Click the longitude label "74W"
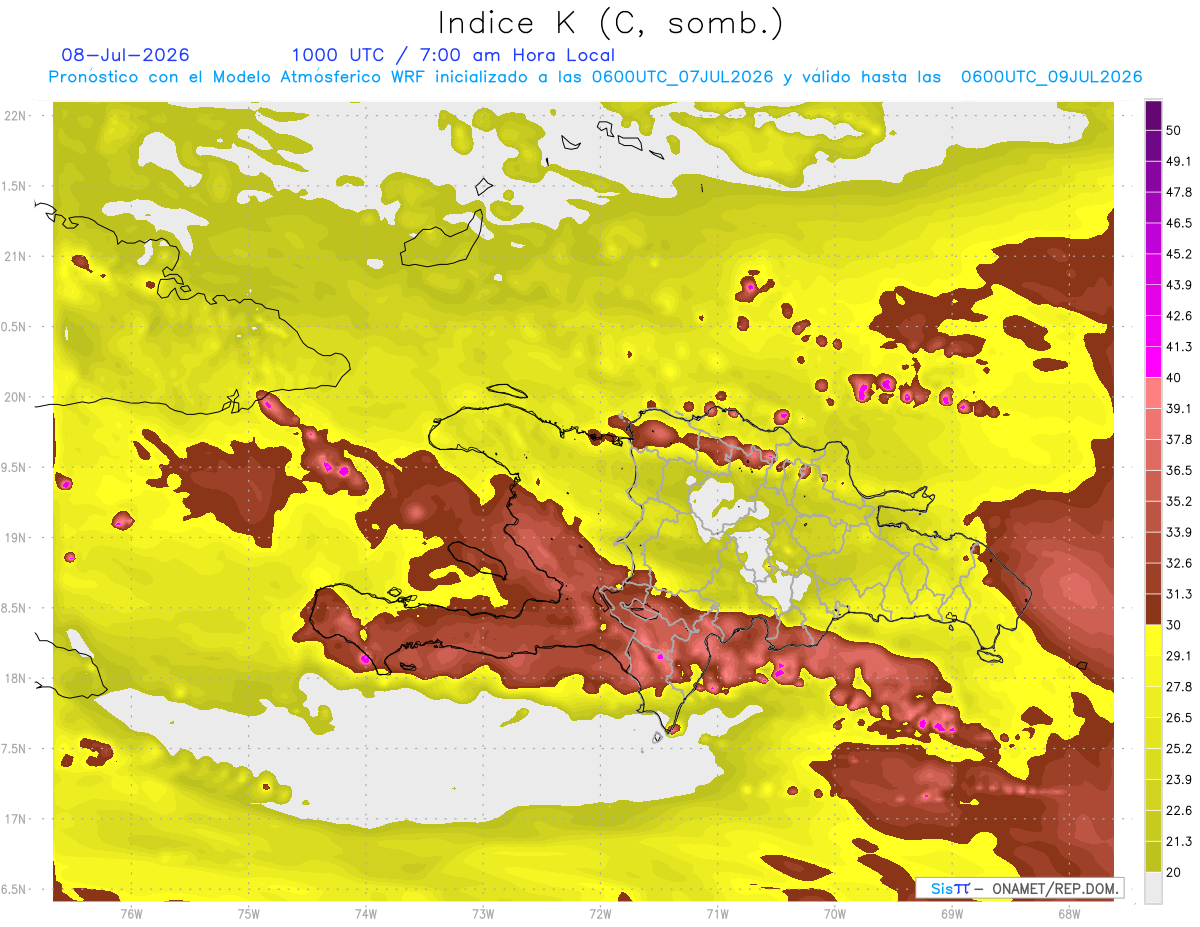Viewport: 1200px width, 927px height. (366, 914)
